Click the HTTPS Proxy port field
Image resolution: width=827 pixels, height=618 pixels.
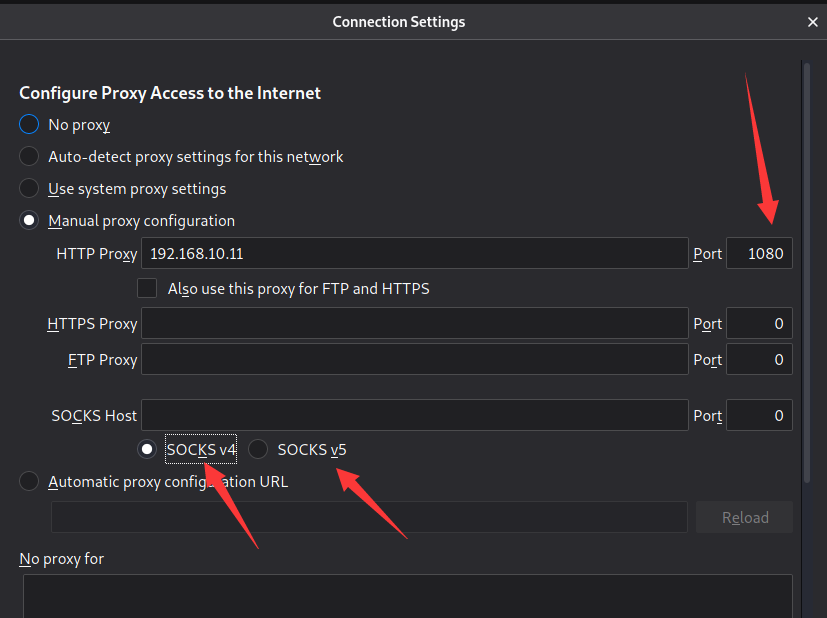click(x=759, y=324)
